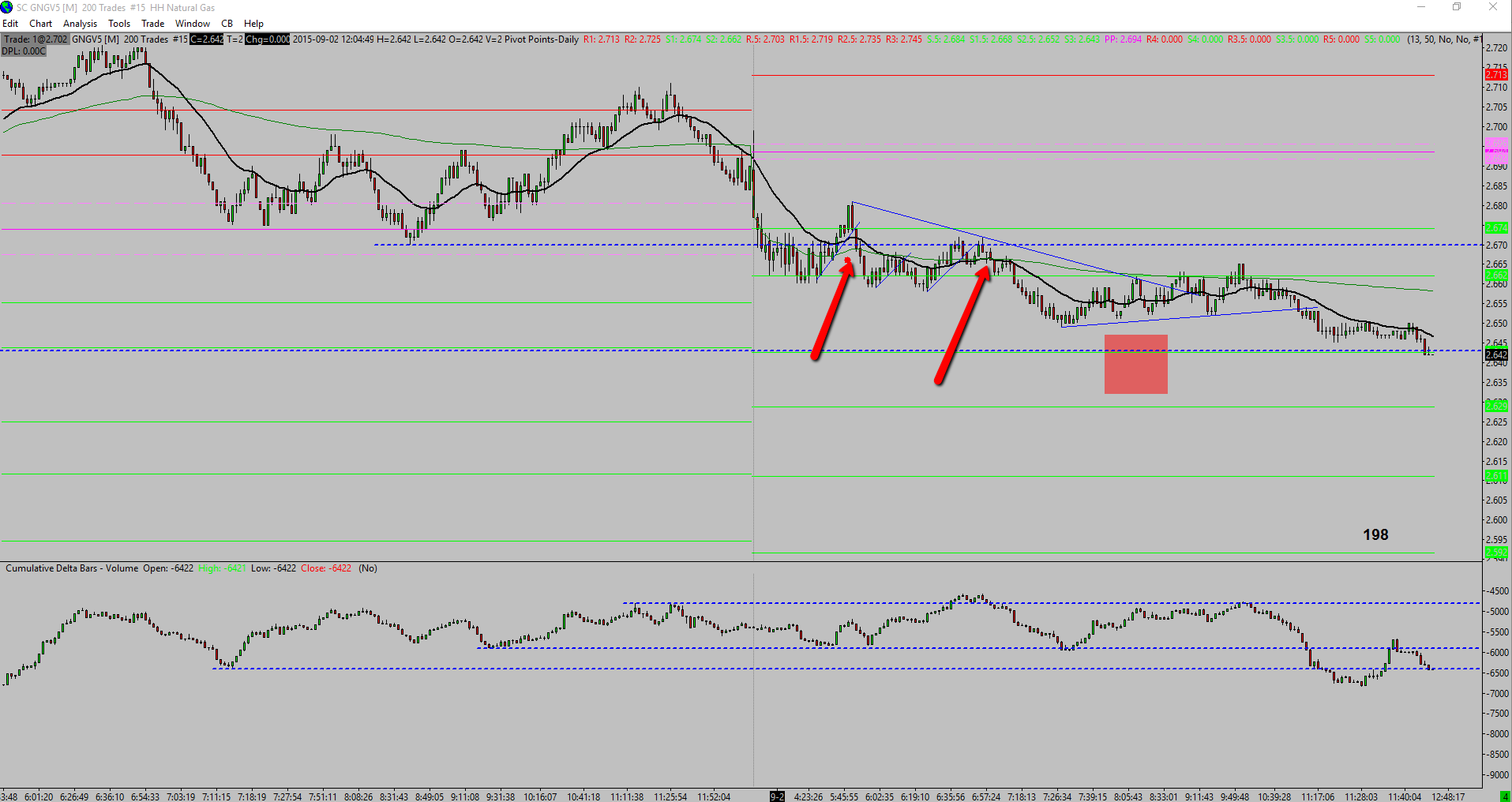Close the GNGV5 chart window

(1493, 7)
